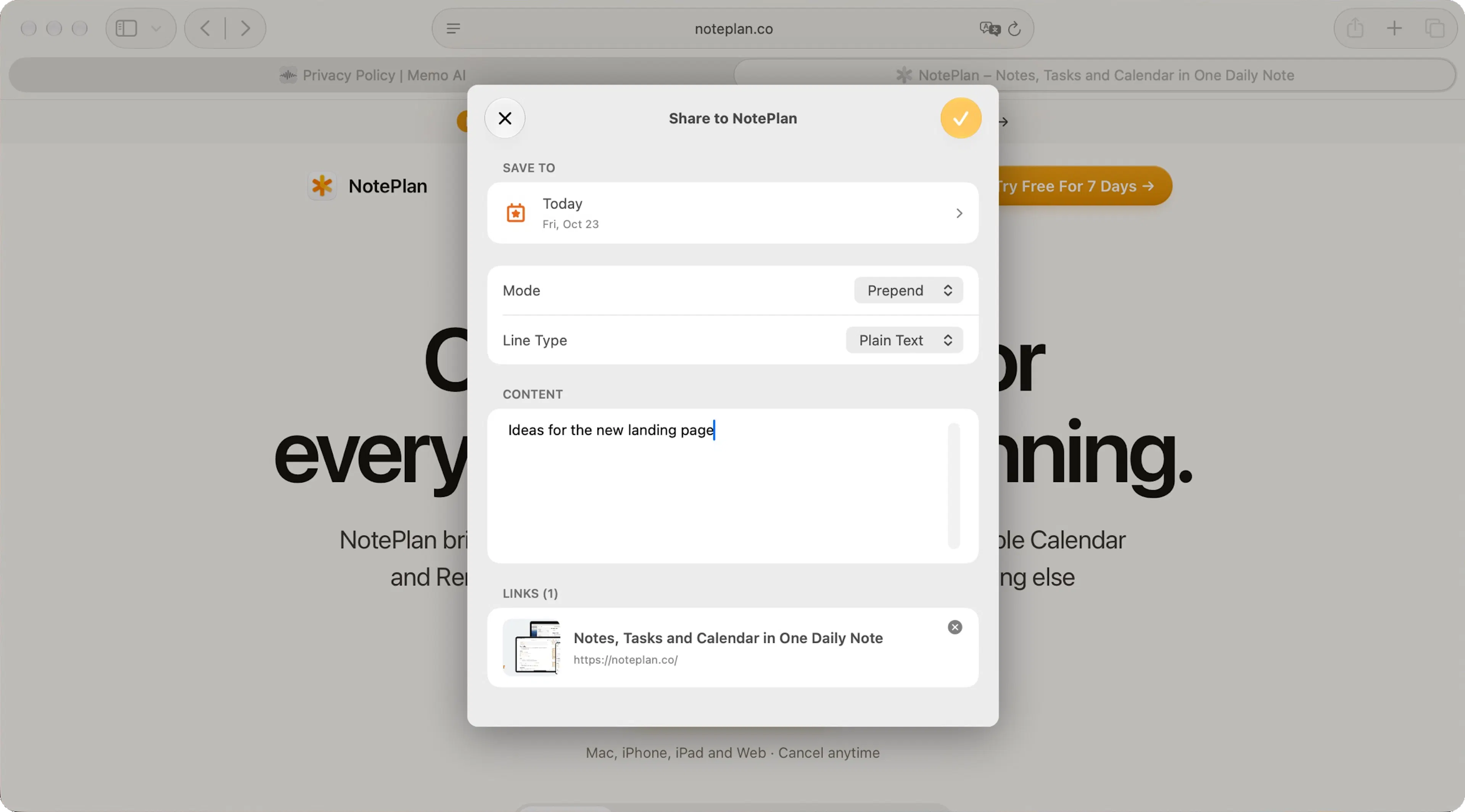Click into the Content text area

(732, 486)
